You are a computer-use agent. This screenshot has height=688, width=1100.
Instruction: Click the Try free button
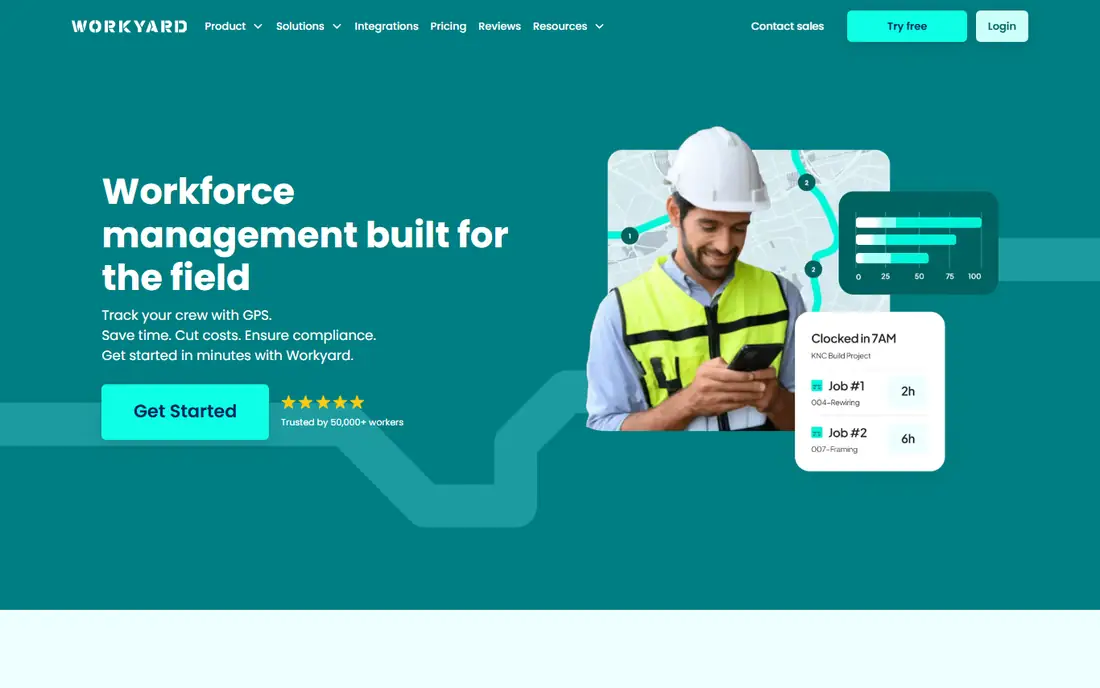coord(906,26)
